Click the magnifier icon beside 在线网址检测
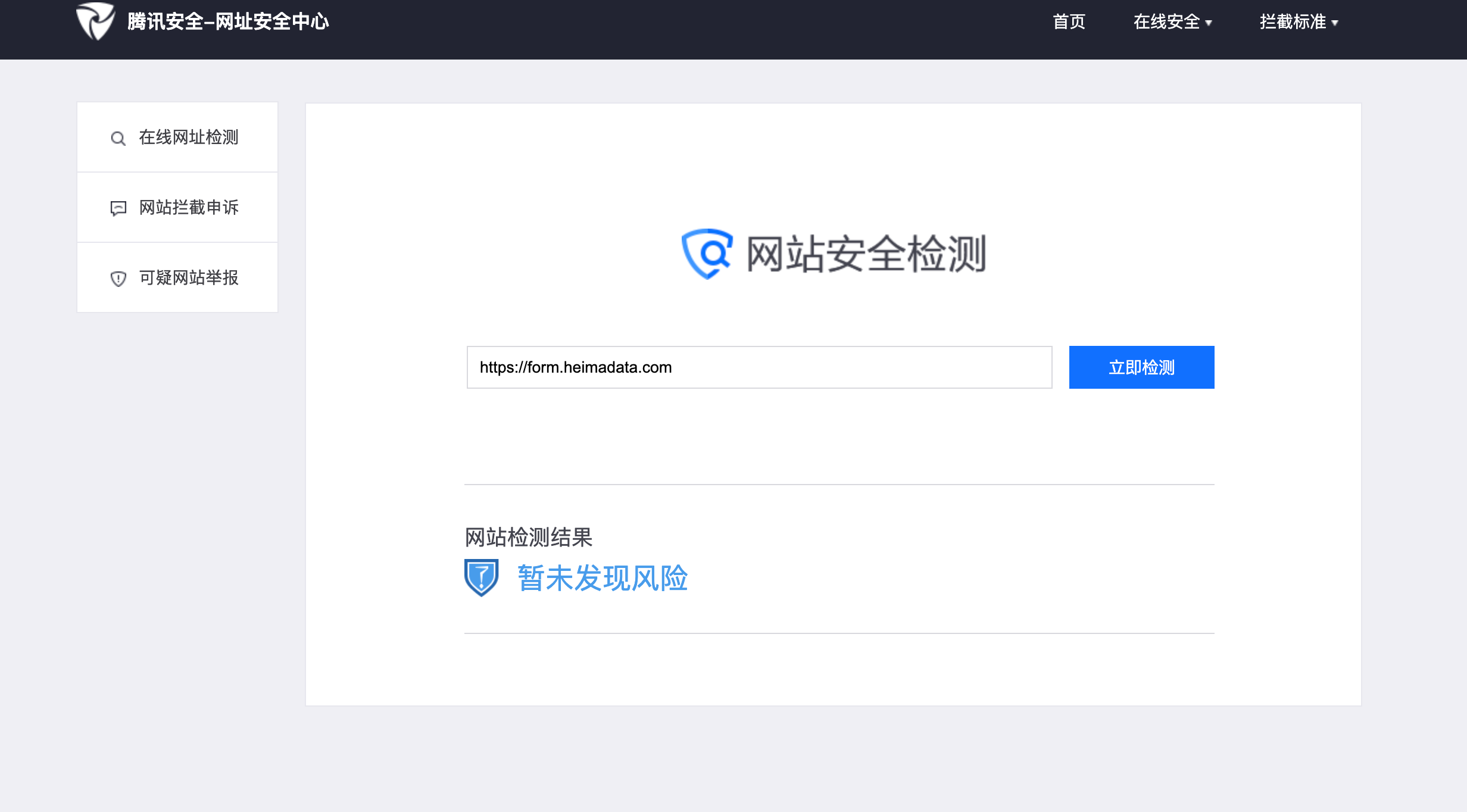1467x812 pixels. [x=118, y=139]
